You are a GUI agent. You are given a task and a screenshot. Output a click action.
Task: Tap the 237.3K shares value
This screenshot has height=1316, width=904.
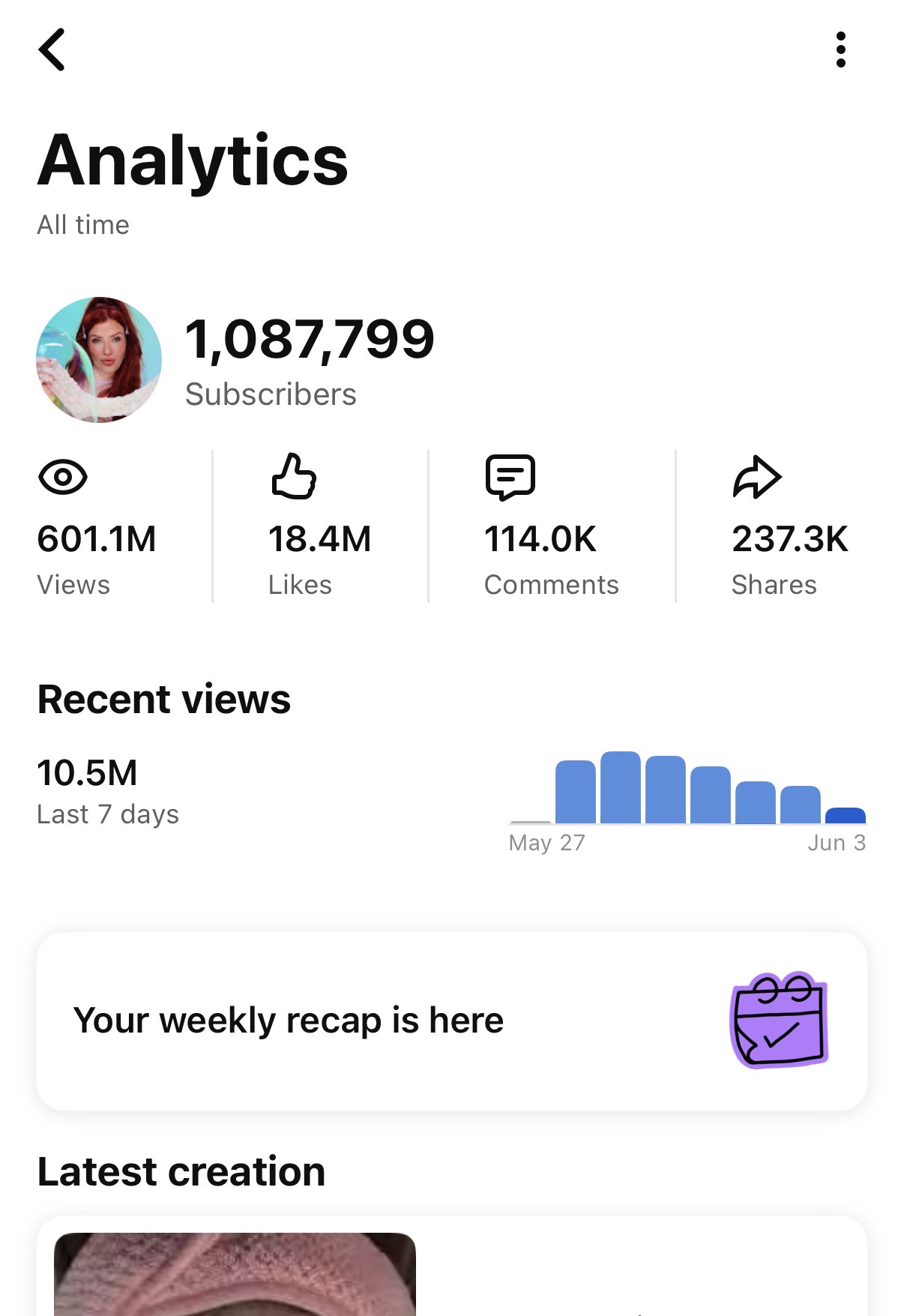click(x=790, y=539)
